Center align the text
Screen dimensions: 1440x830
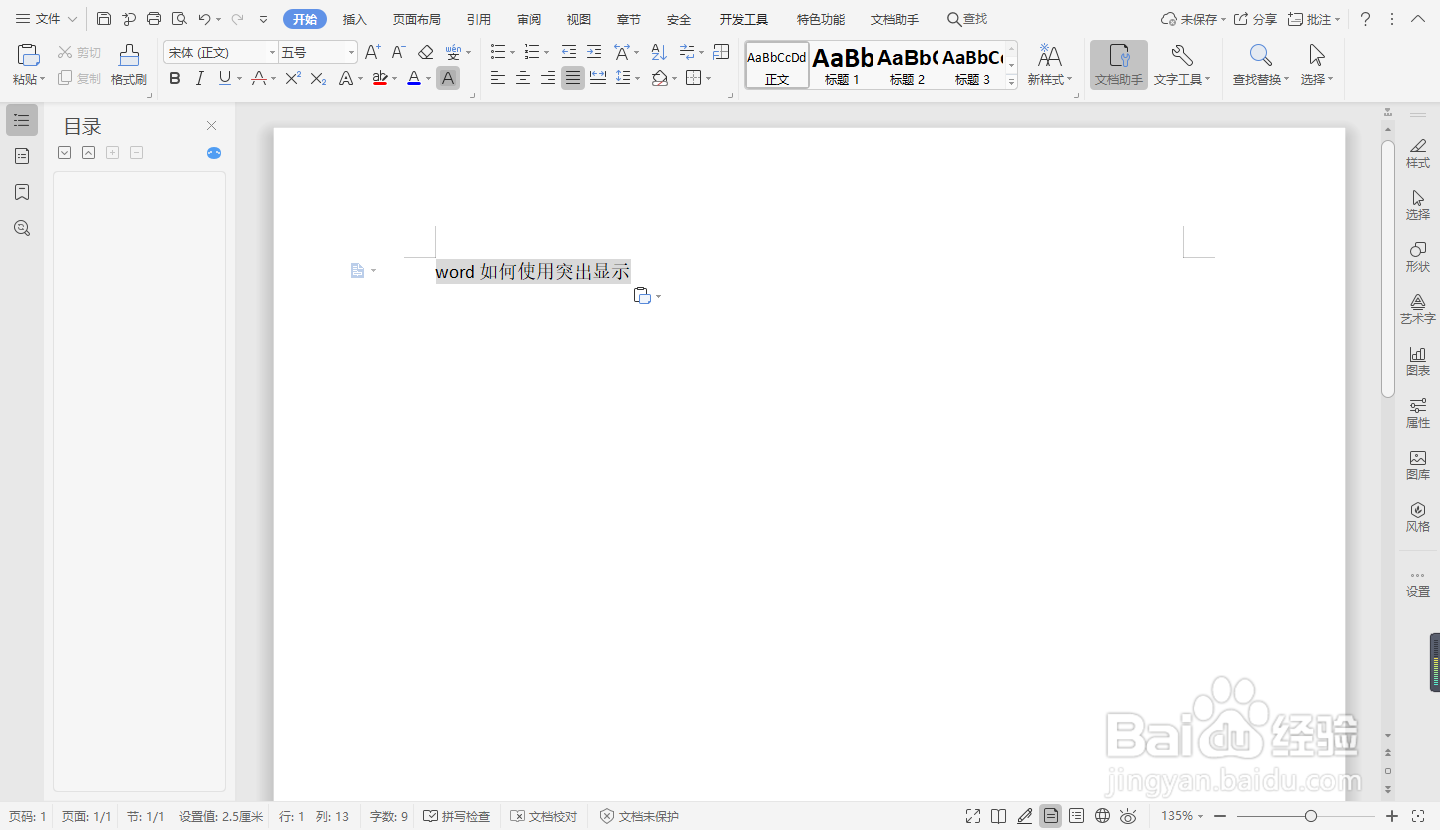(523, 78)
